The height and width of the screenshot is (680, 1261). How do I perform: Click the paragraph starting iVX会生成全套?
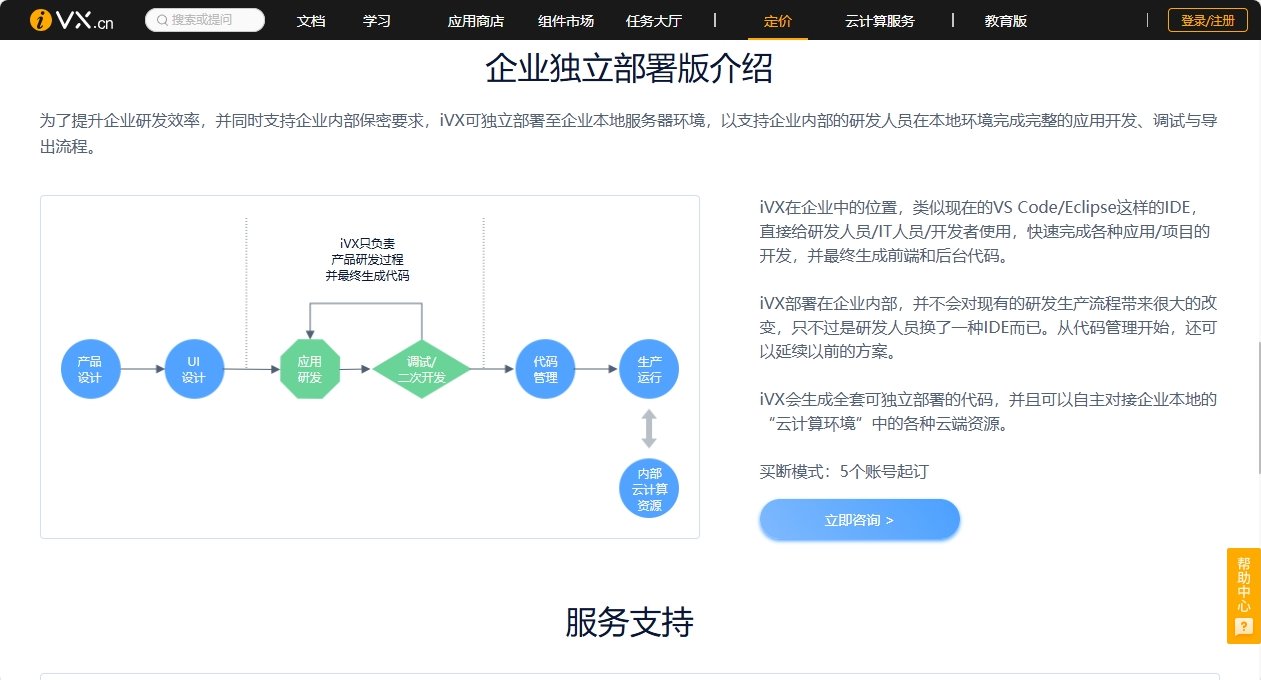coord(988,411)
